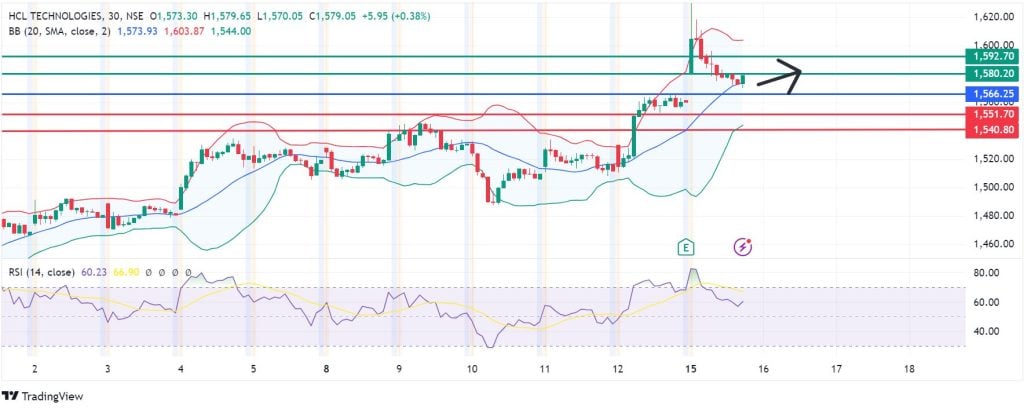Click date 18 on the time axis
Screen dimensions: 1024x409
[x=909, y=369]
